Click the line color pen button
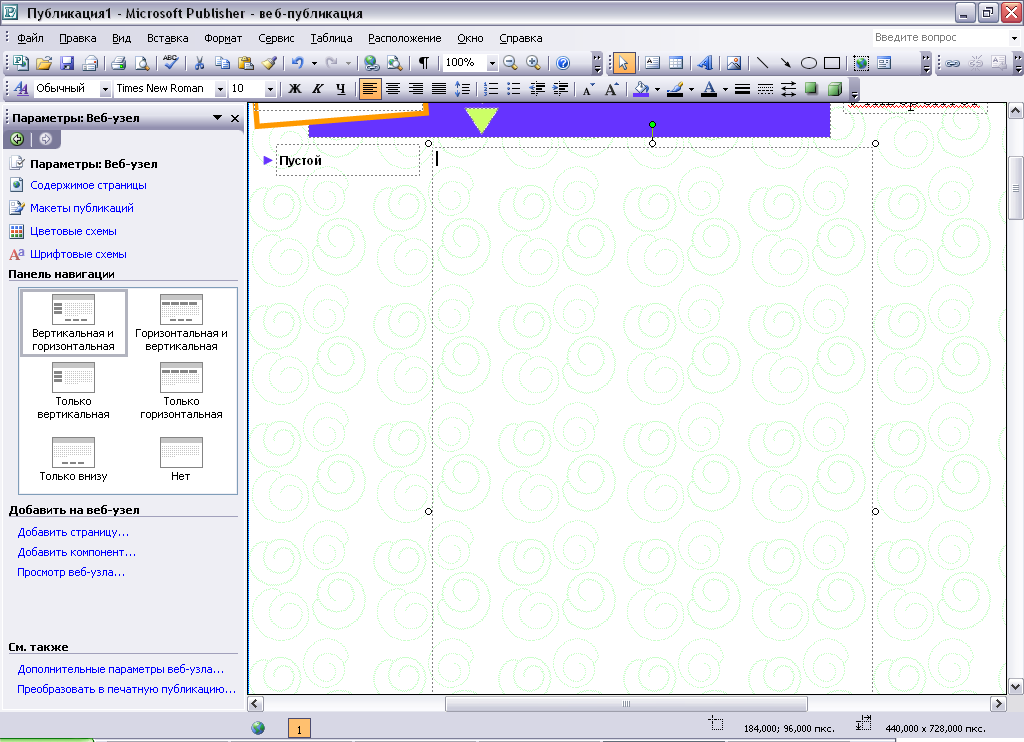This screenshot has height=742, width=1024. (x=675, y=89)
